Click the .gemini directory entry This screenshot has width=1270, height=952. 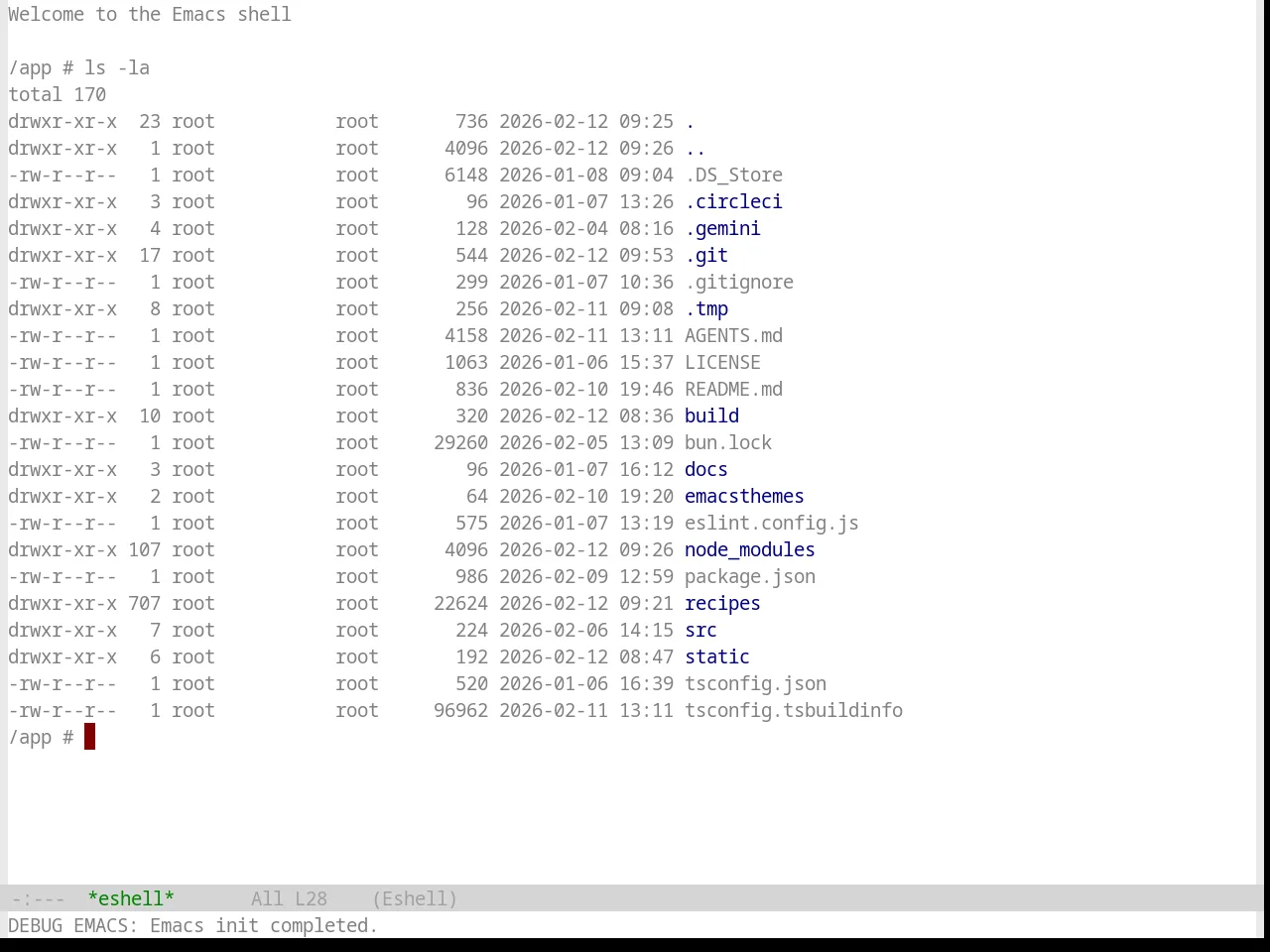click(x=722, y=228)
